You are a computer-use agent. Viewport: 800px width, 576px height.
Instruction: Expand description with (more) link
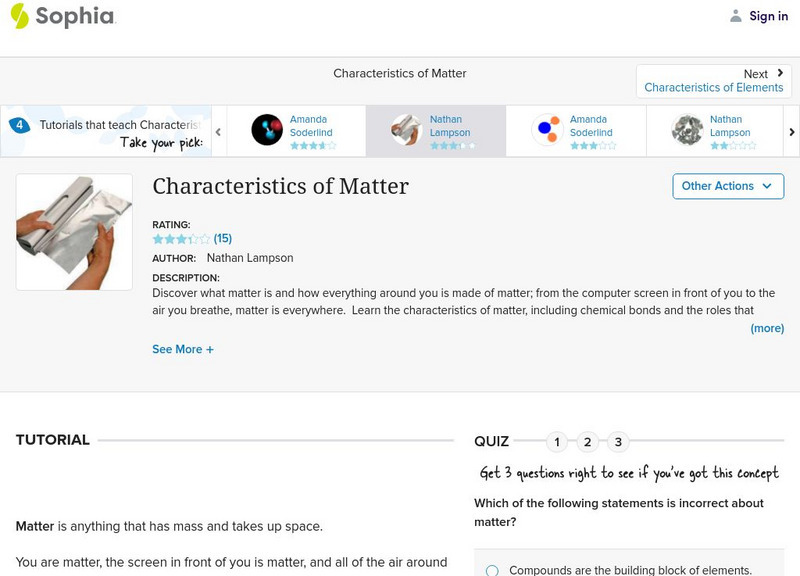pos(767,328)
